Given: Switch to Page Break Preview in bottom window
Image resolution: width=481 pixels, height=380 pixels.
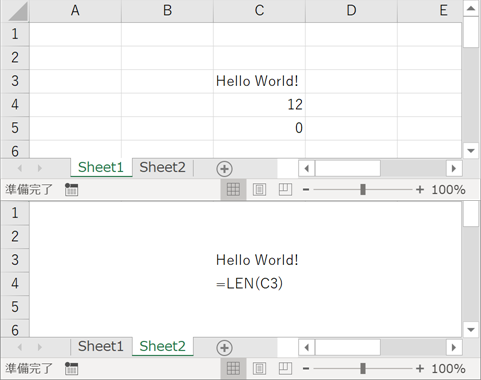Looking at the screenshot, I should pos(285,369).
